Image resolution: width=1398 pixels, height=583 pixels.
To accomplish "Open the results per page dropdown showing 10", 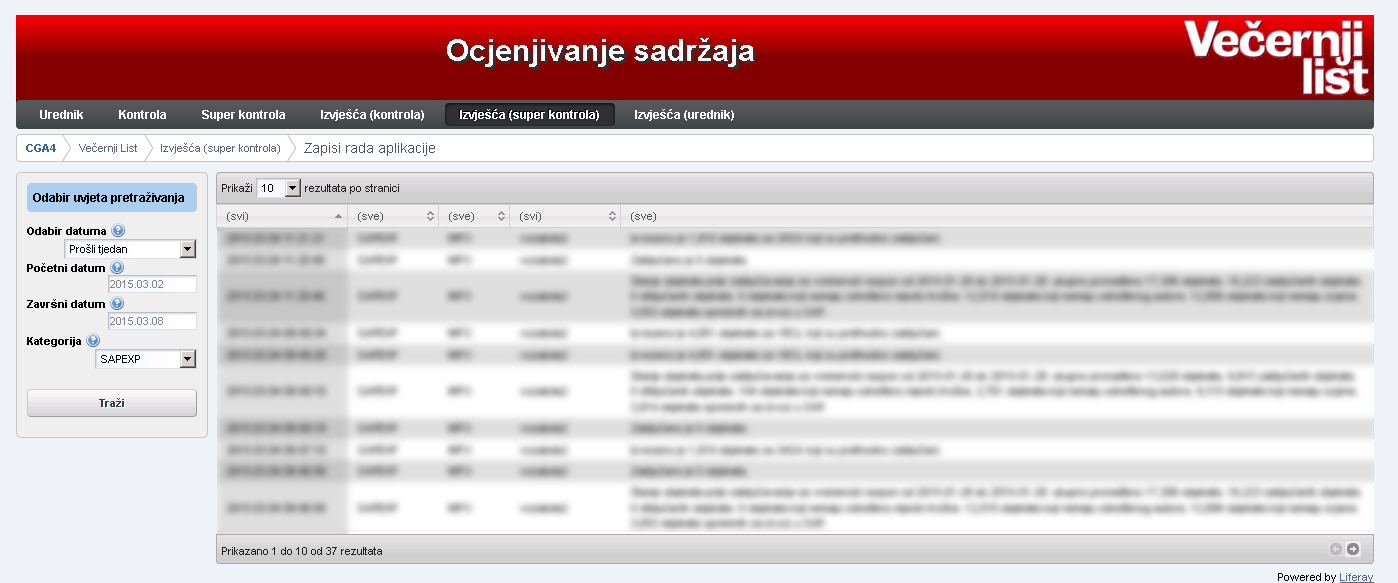I will [x=278, y=188].
